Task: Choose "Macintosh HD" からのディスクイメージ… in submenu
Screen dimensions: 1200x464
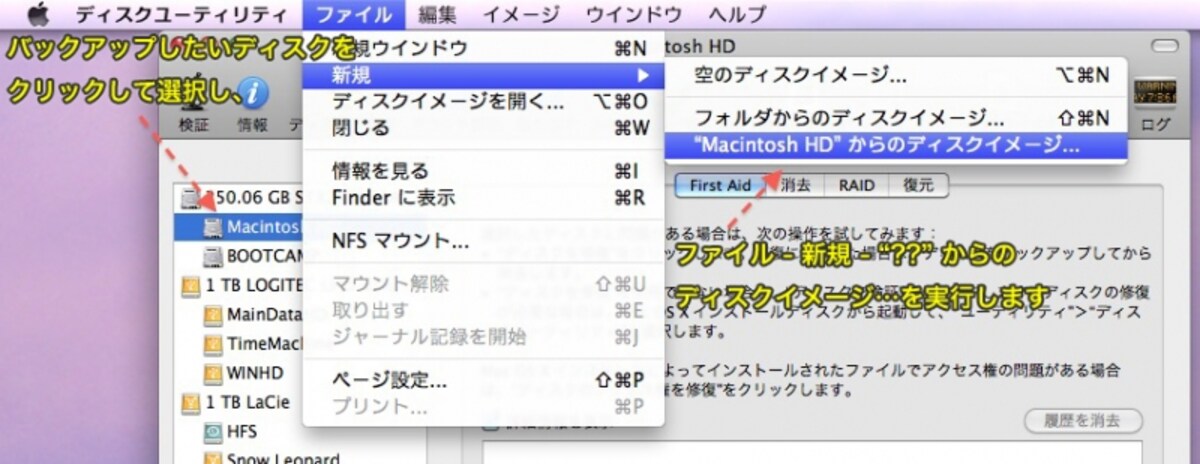Action: click(x=897, y=145)
